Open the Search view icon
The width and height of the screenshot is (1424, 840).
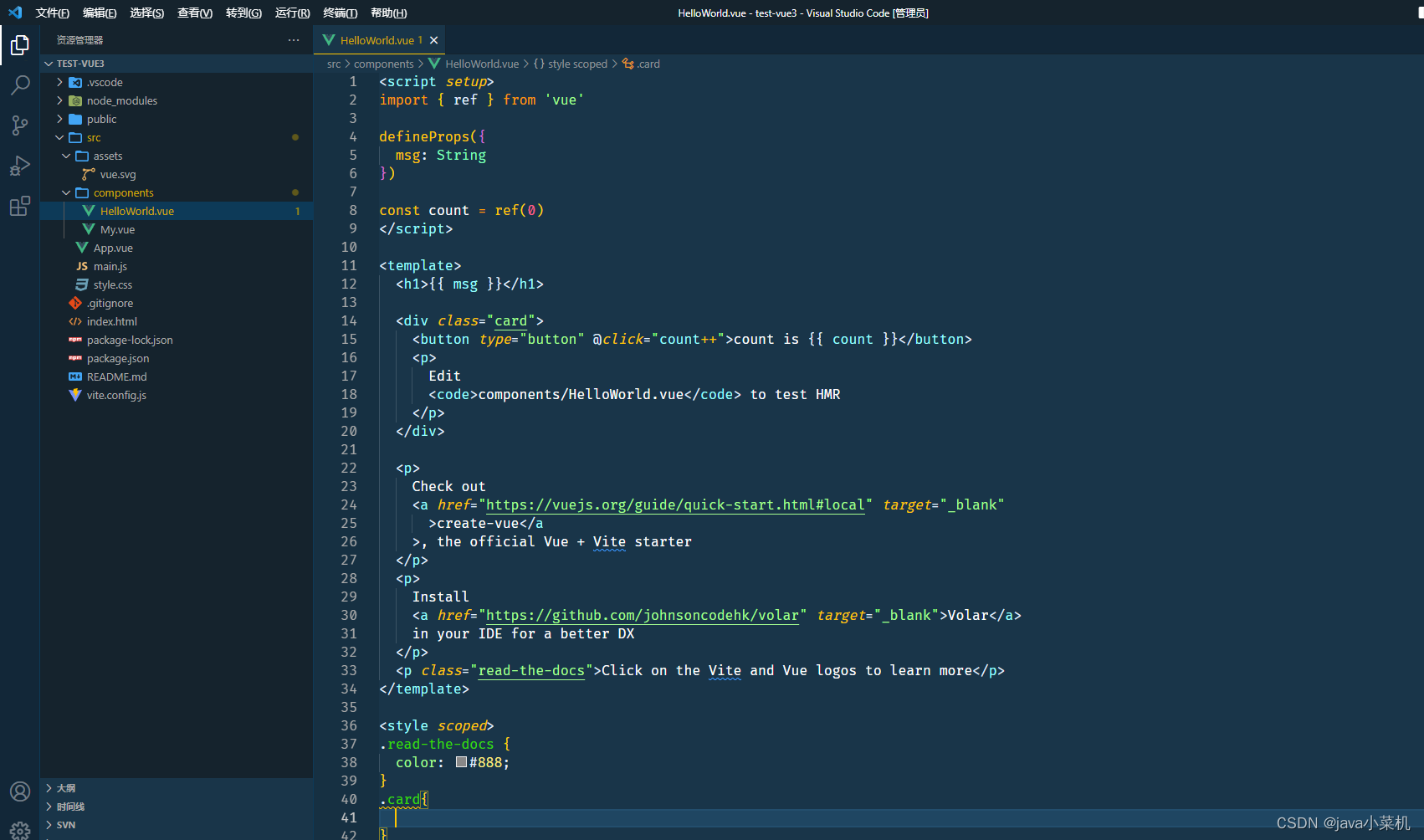(x=20, y=85)
